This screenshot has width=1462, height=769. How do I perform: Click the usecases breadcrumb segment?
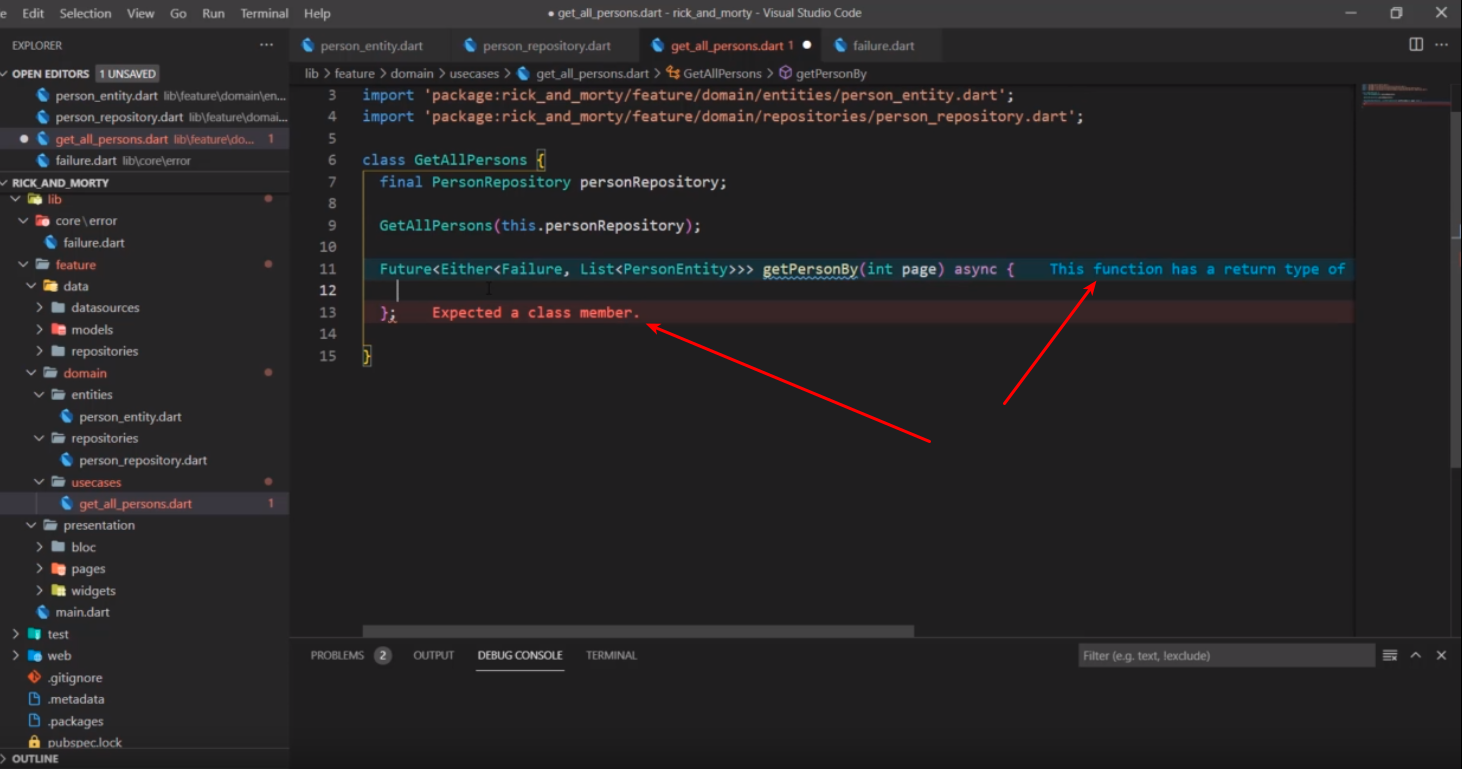coord(474,73)
